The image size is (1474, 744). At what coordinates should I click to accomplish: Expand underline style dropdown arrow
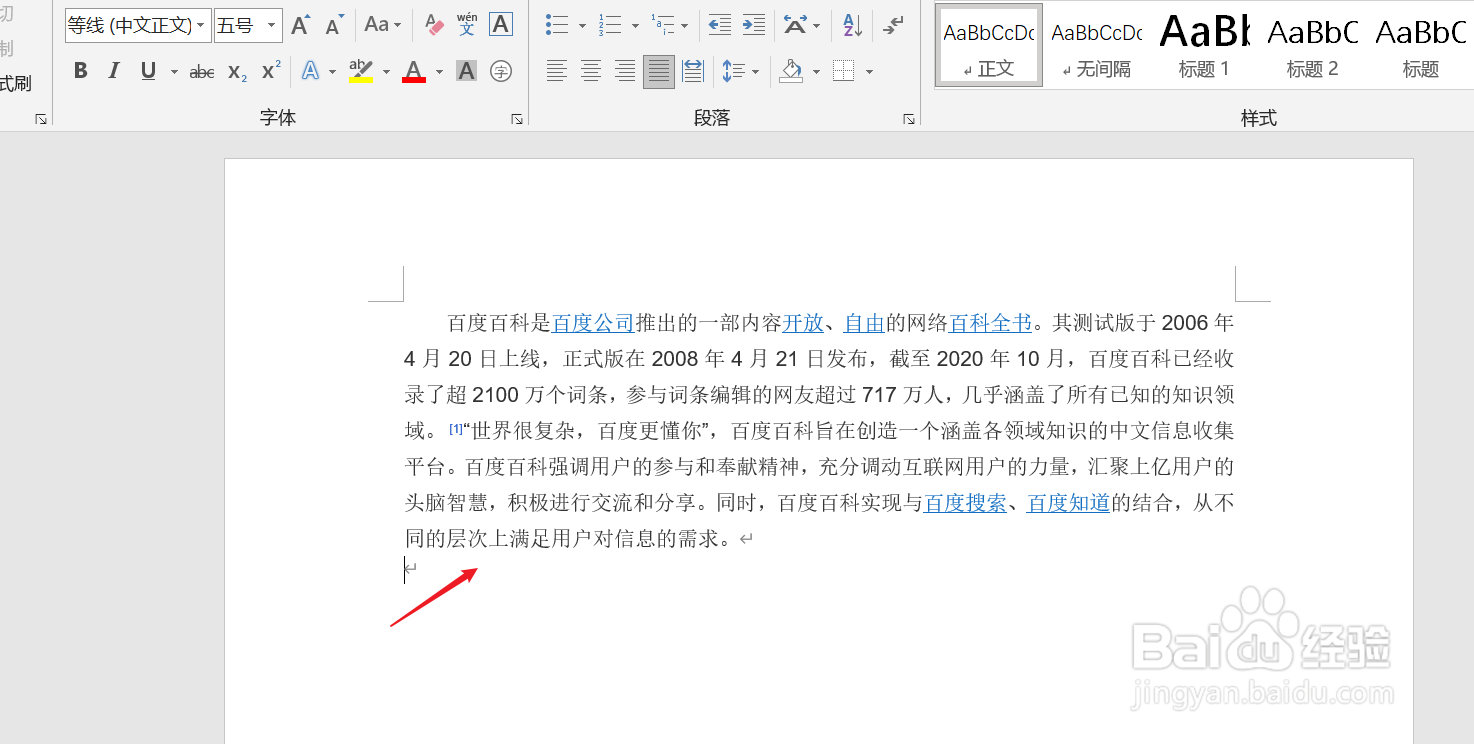click(174, 72)
